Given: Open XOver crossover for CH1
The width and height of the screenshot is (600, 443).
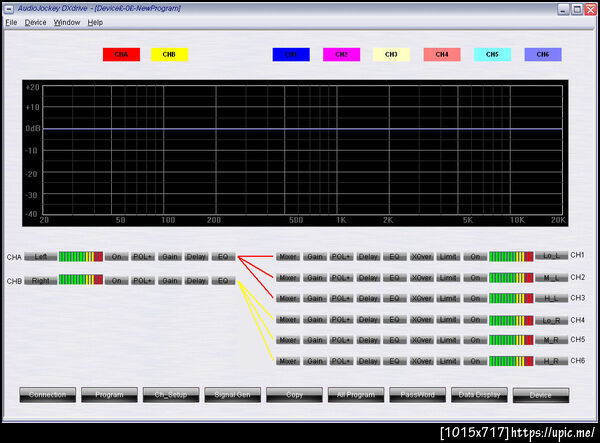Looking at the screenshot, I should 422,257.
